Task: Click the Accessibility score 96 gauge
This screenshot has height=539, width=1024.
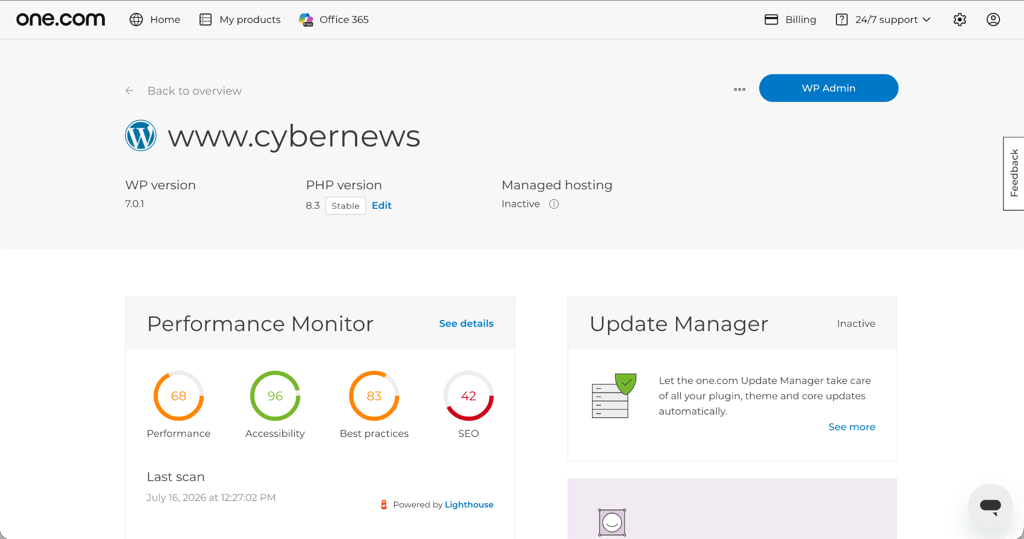Action: tap(275, 396)
